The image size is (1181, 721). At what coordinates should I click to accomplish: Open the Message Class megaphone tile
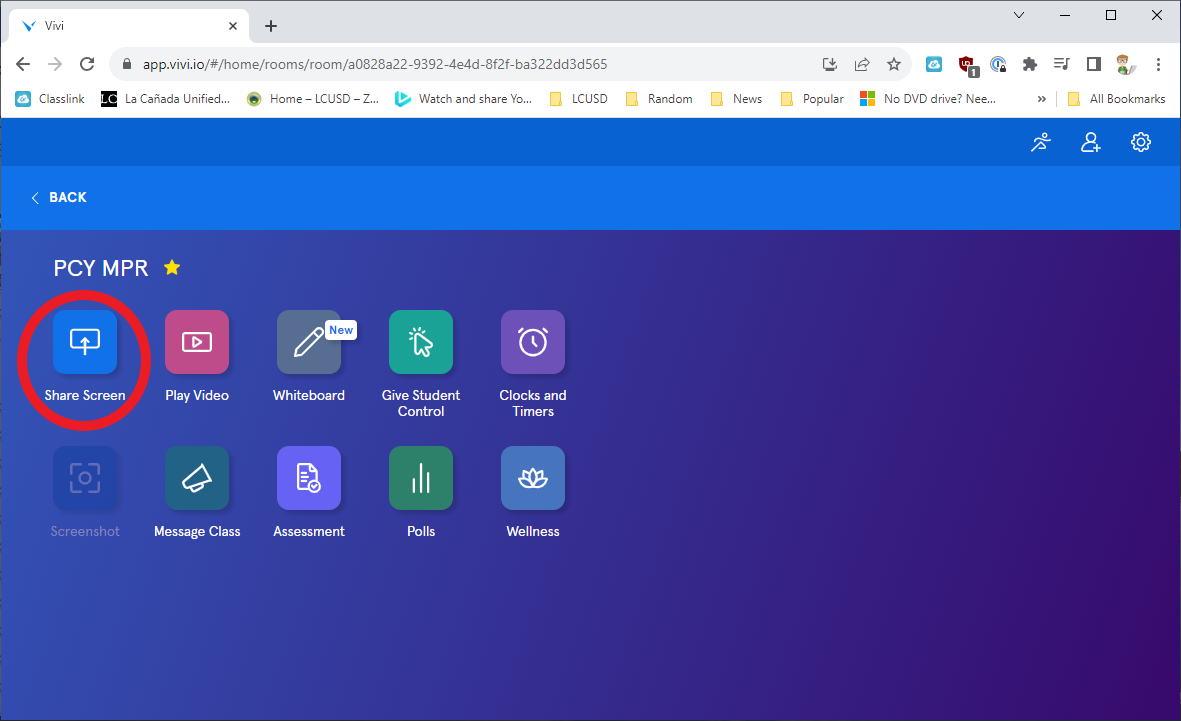point(197,478)
